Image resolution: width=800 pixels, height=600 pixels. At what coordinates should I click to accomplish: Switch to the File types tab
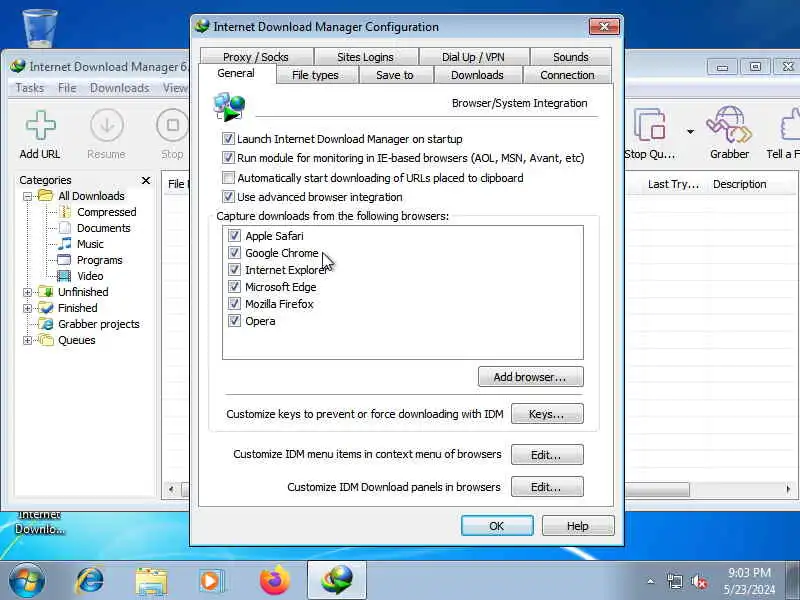[315, 75]
